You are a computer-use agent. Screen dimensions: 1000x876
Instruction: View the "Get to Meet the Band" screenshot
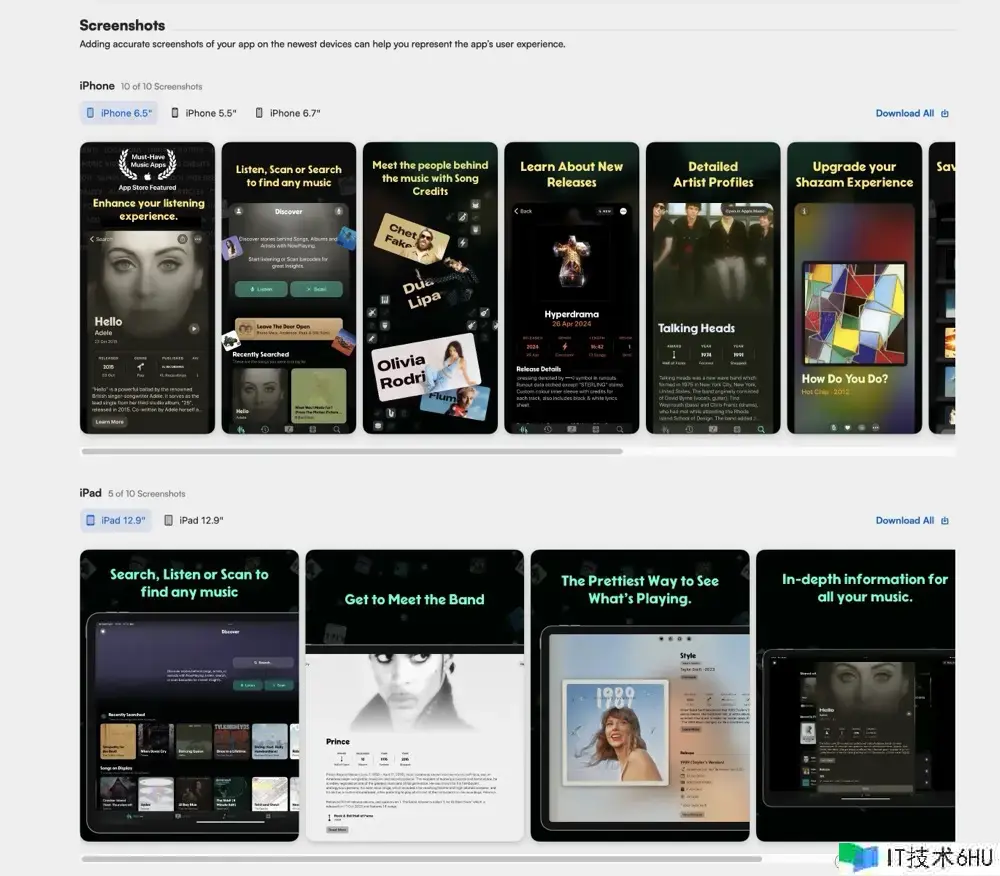pyautogui.click(x=415, y=696)
